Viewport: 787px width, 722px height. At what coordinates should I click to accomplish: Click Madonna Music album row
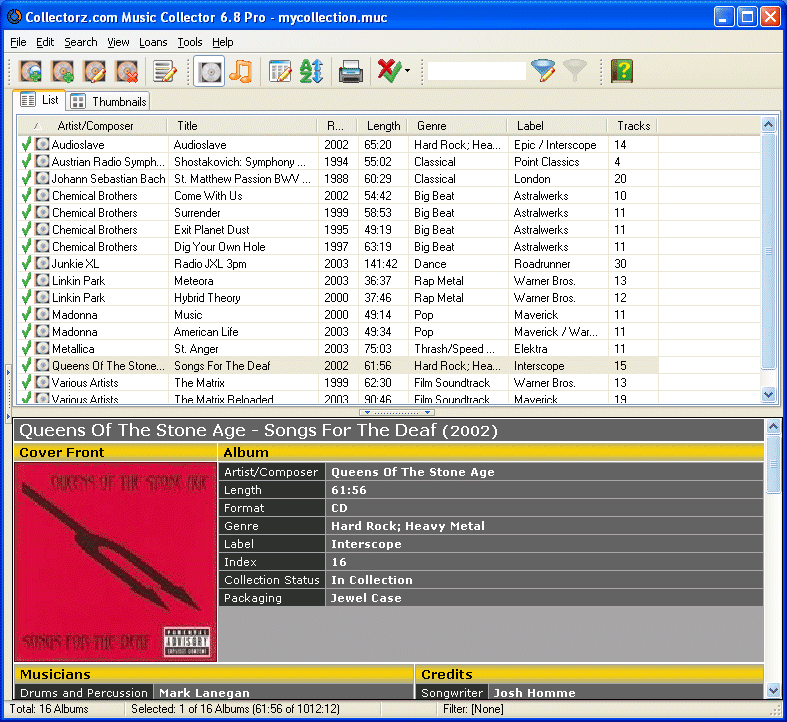[x=338, y=315]
